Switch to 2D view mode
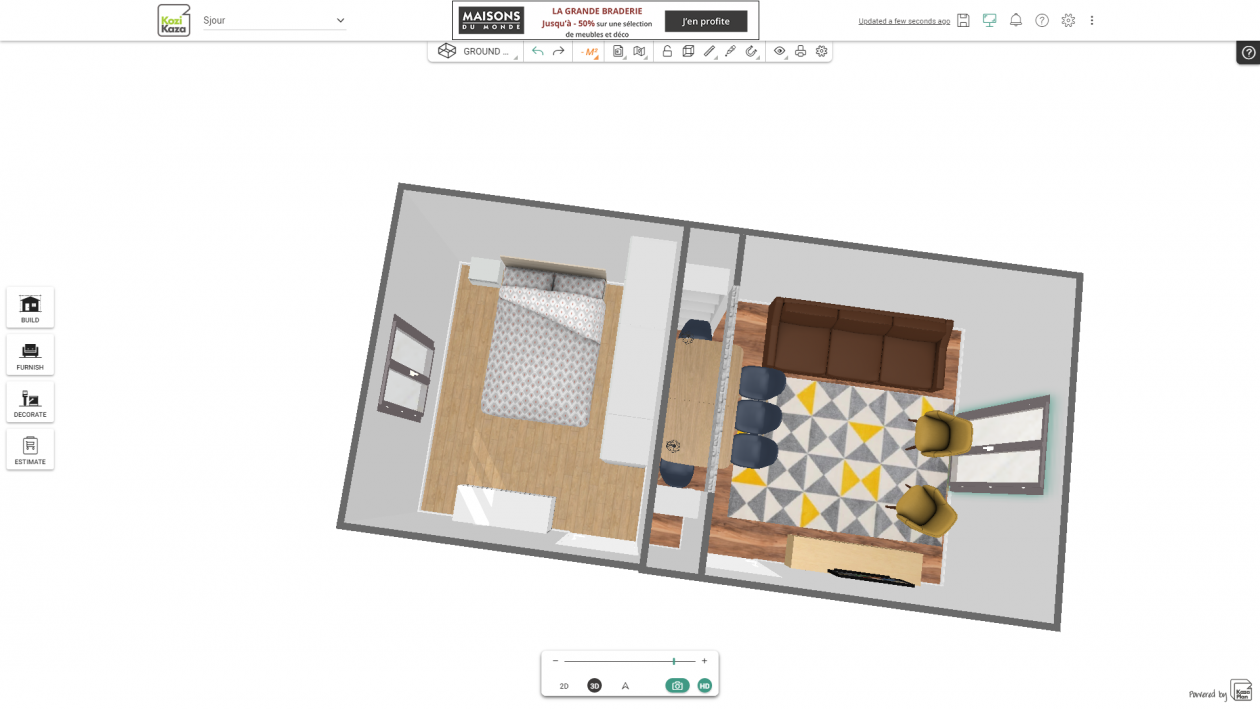 [x=564, y=686]
